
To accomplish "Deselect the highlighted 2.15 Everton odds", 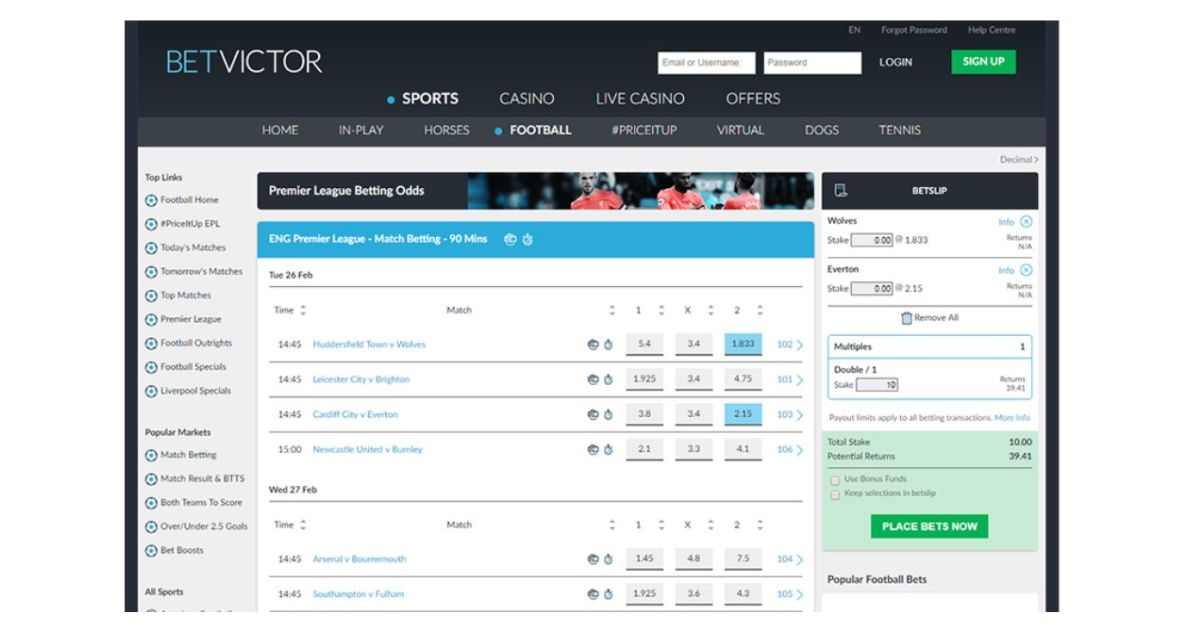I will [742, 414].
